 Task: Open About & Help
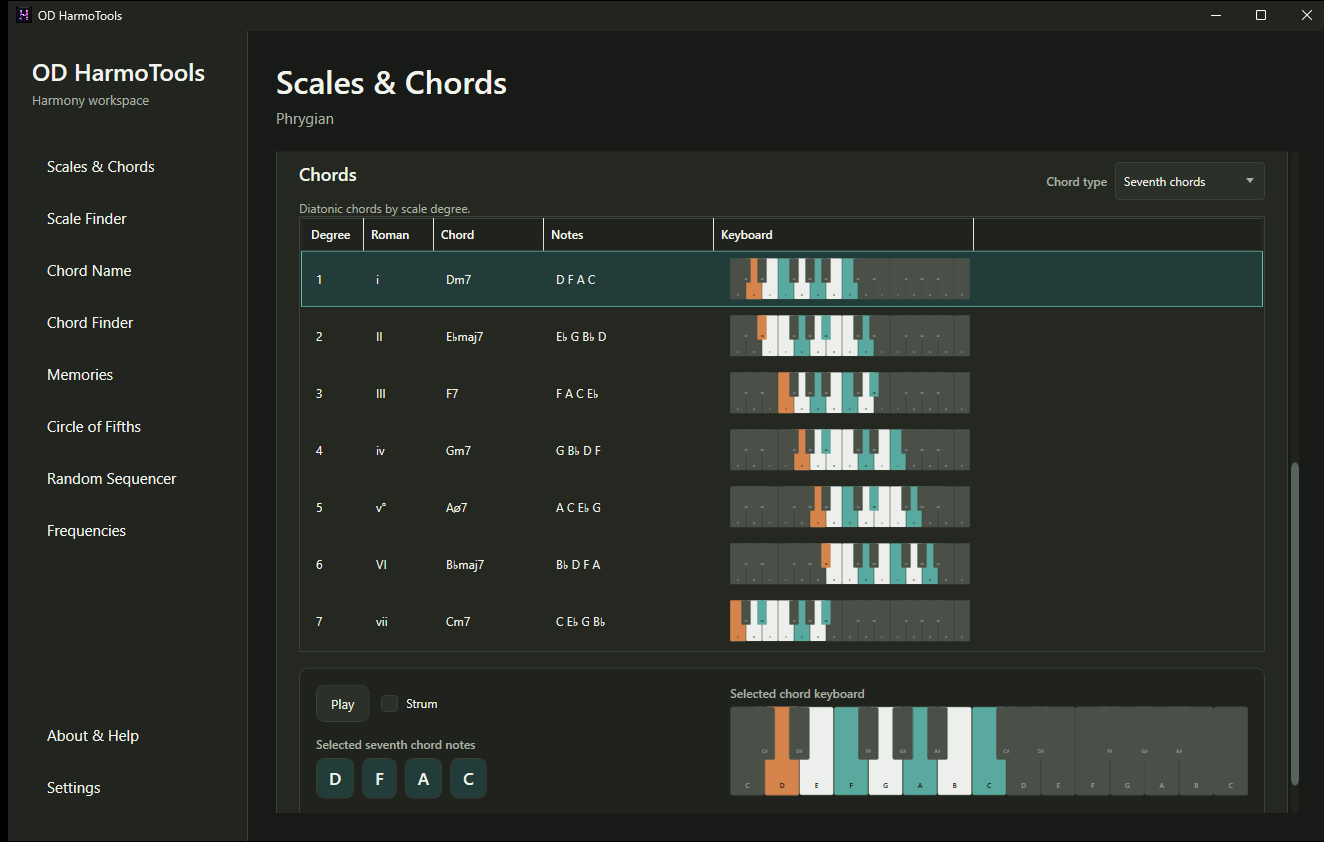(93, 736)
